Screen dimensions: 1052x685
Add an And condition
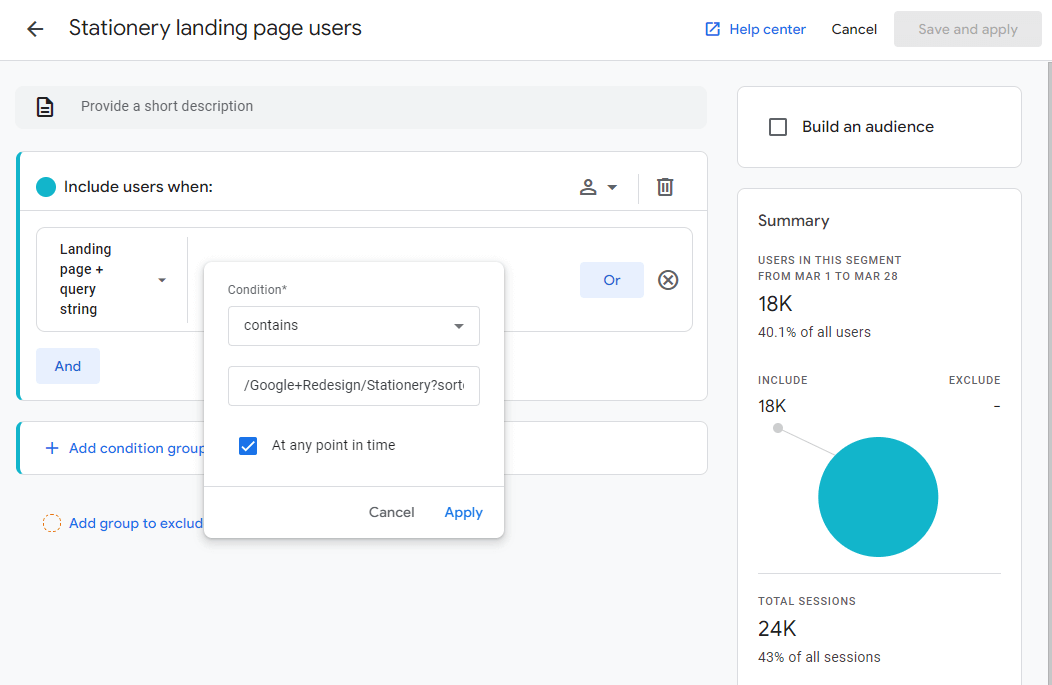tap(67, 365)
